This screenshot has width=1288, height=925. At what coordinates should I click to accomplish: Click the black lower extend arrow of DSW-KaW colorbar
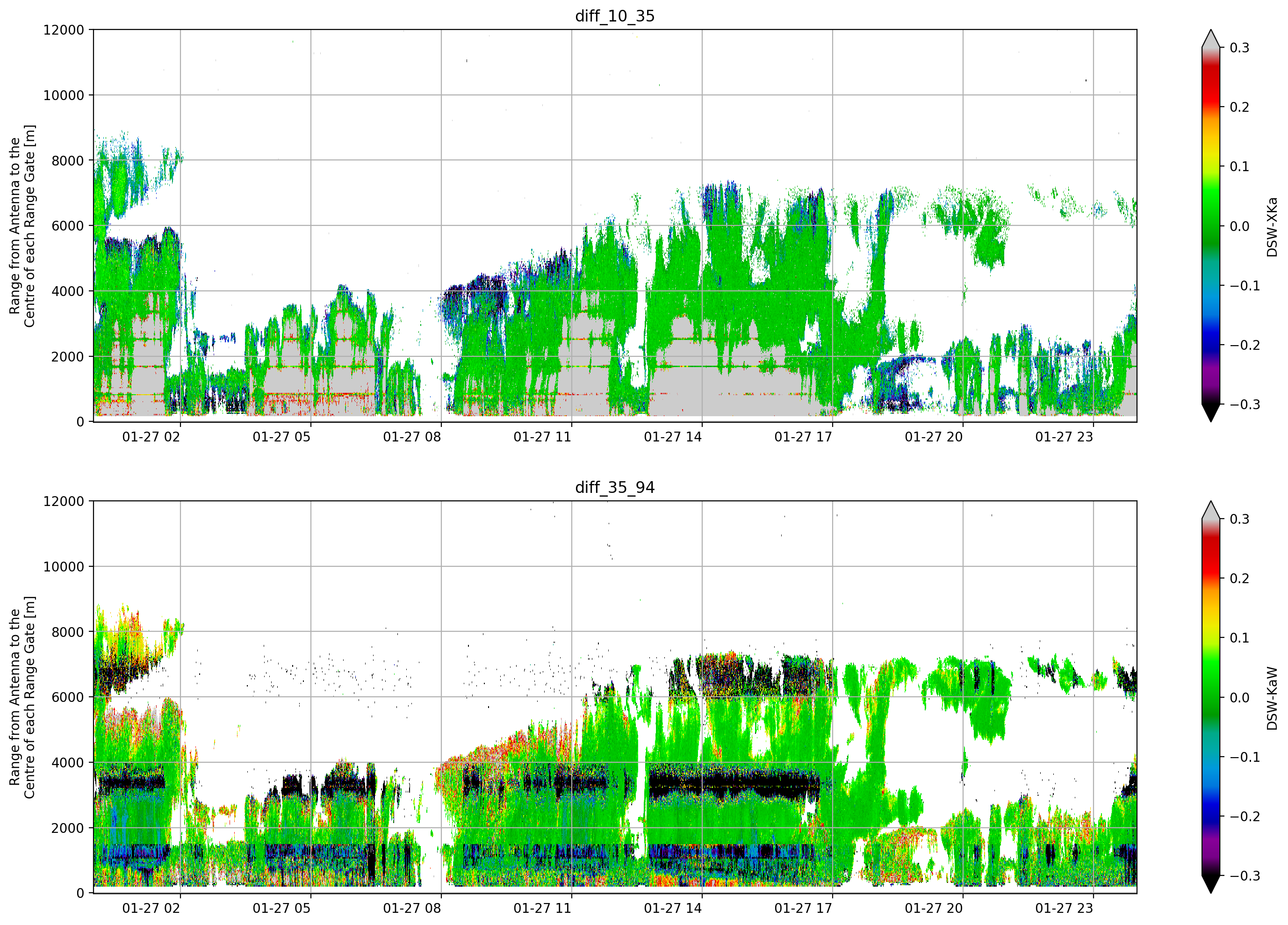(x=1211, y=884)
